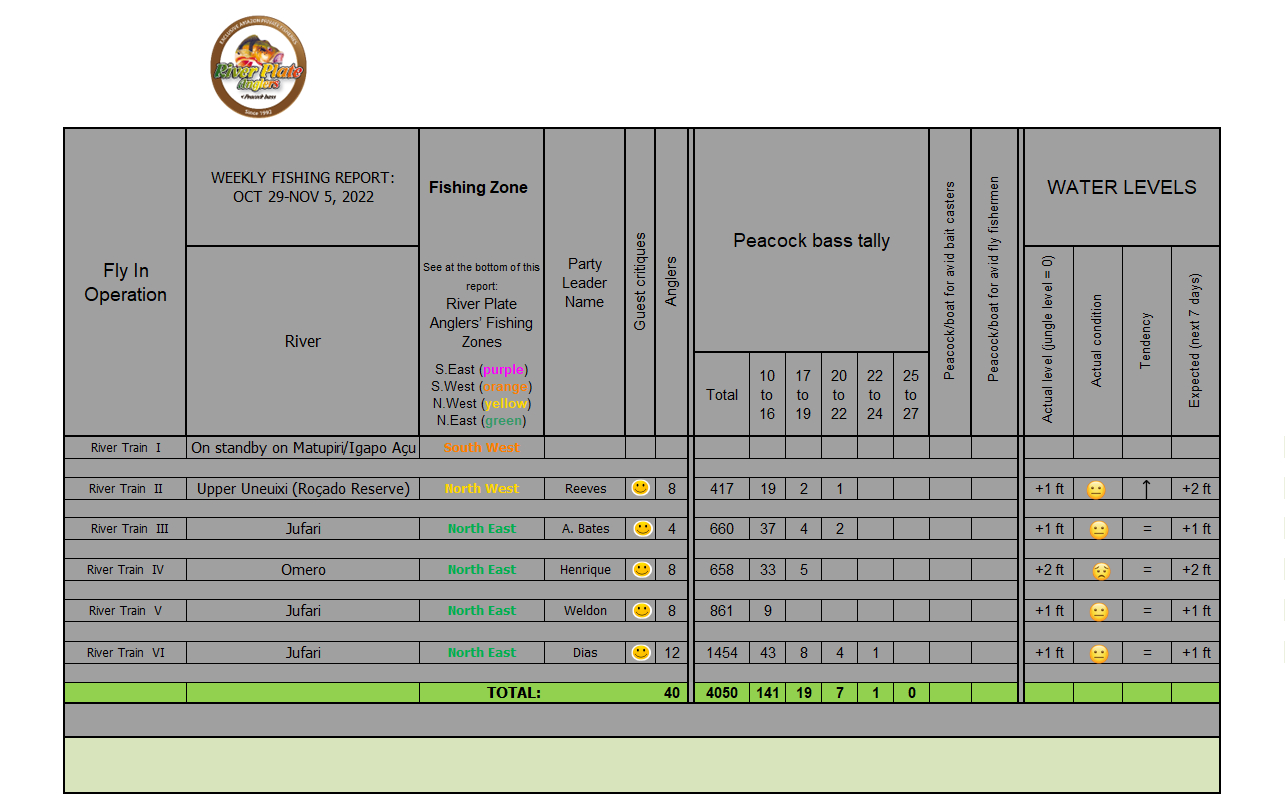Viewport: 1285px width, 811px height.
Task: Click the upward tendency arrow for River Train II
Action: [1146, 488]
